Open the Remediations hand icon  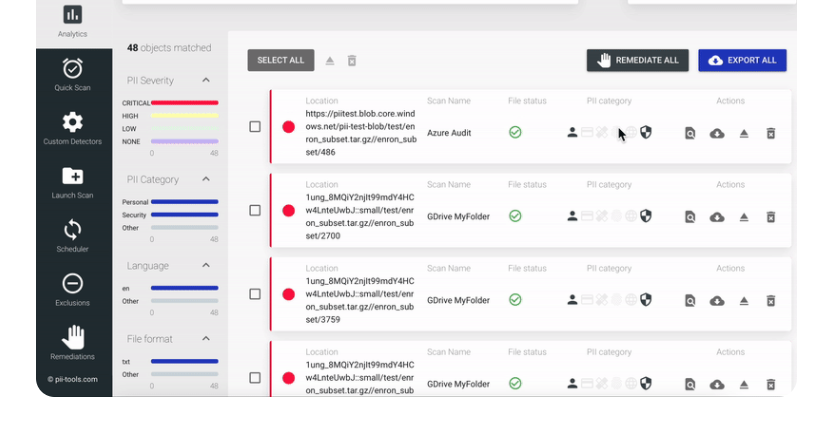(72, 337)
